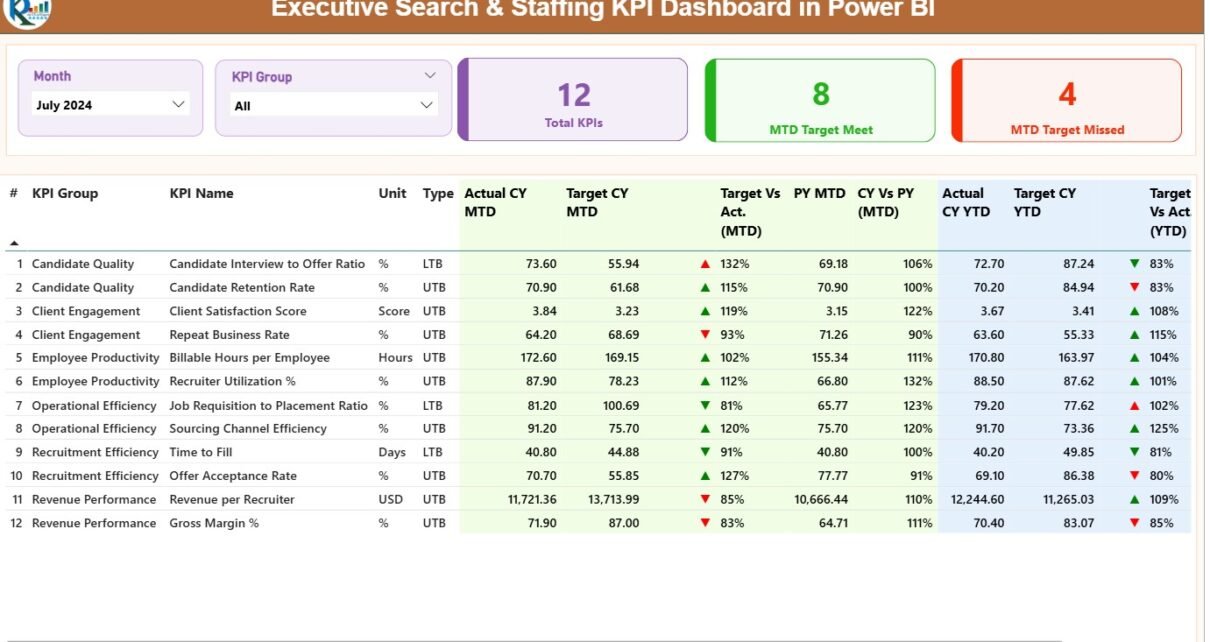
Task: Click the MTD red down arrow in the Revenue per Recruiter row
Action: click(705, 499)
